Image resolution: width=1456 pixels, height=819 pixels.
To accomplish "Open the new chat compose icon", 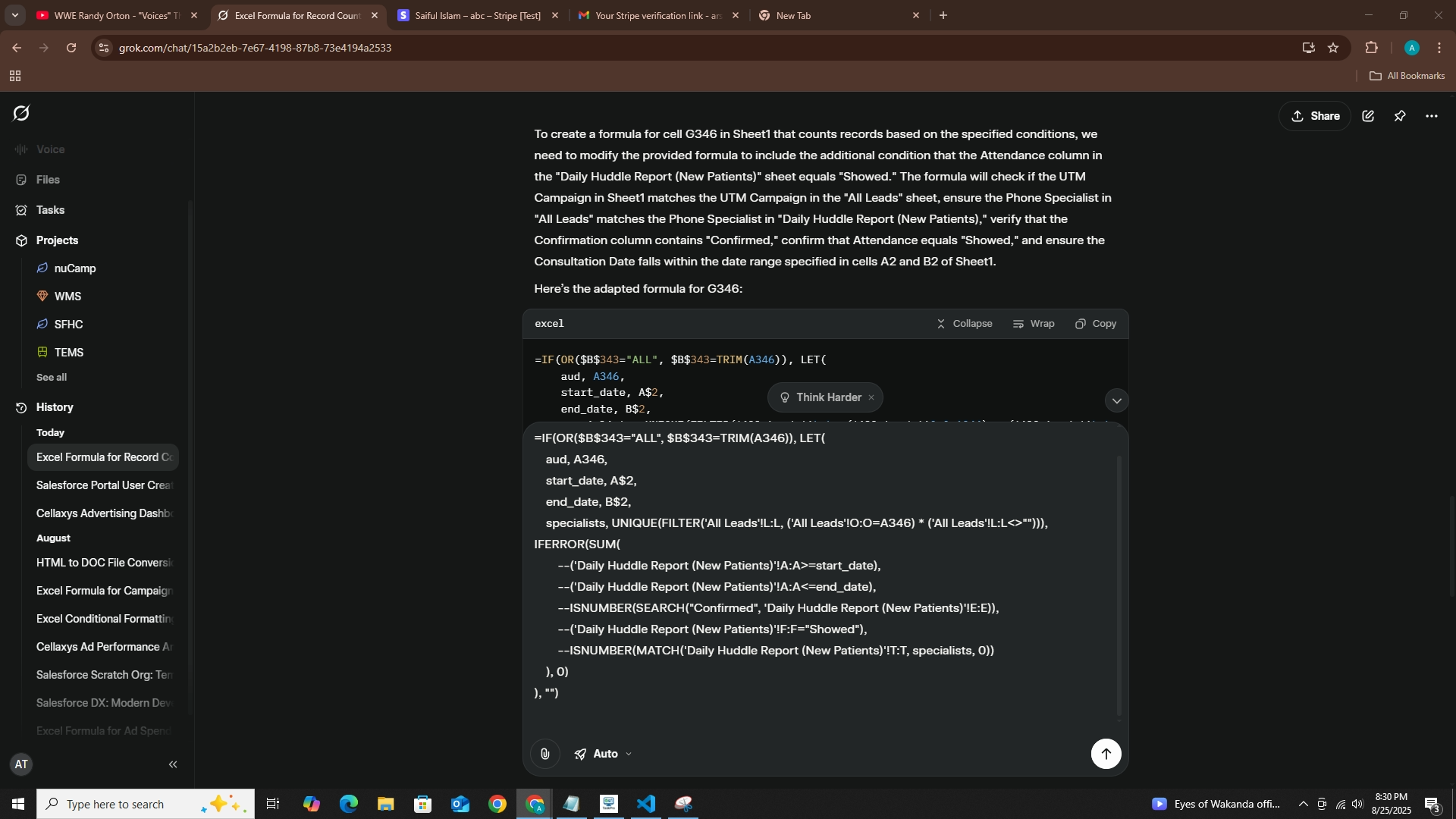I will [x=1368, y=116].
